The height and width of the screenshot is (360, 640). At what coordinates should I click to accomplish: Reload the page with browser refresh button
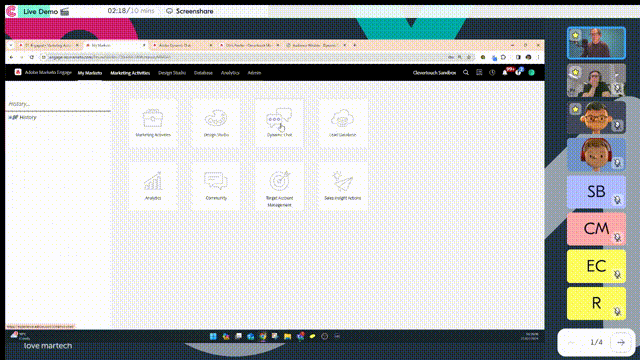point(32,57)
